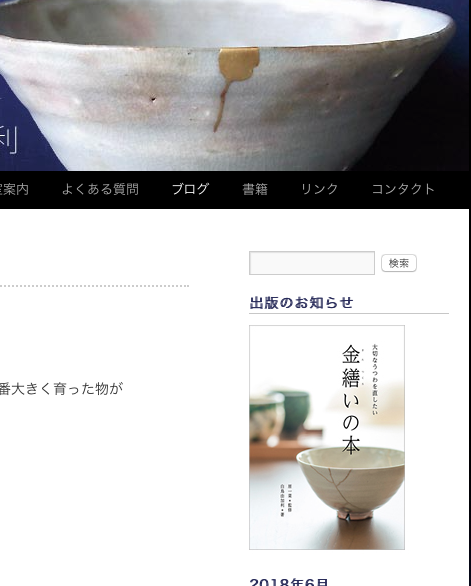Select the partially visible 案内 menu item
This screenshot has width=471, height=586.
[14, 189]
